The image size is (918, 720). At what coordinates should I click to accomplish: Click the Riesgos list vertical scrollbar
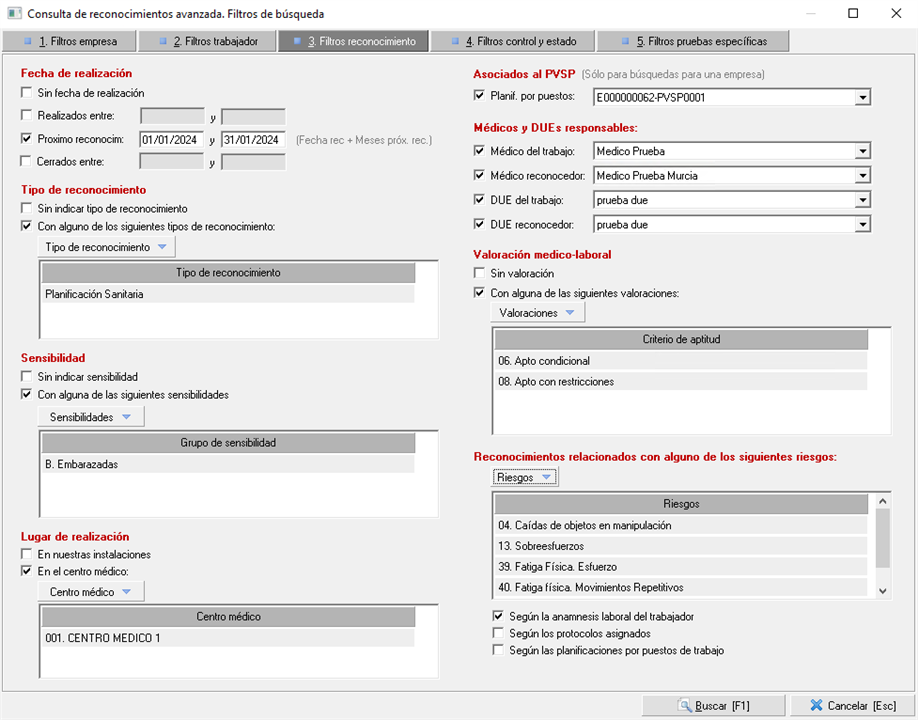click(x=882, y=545)
